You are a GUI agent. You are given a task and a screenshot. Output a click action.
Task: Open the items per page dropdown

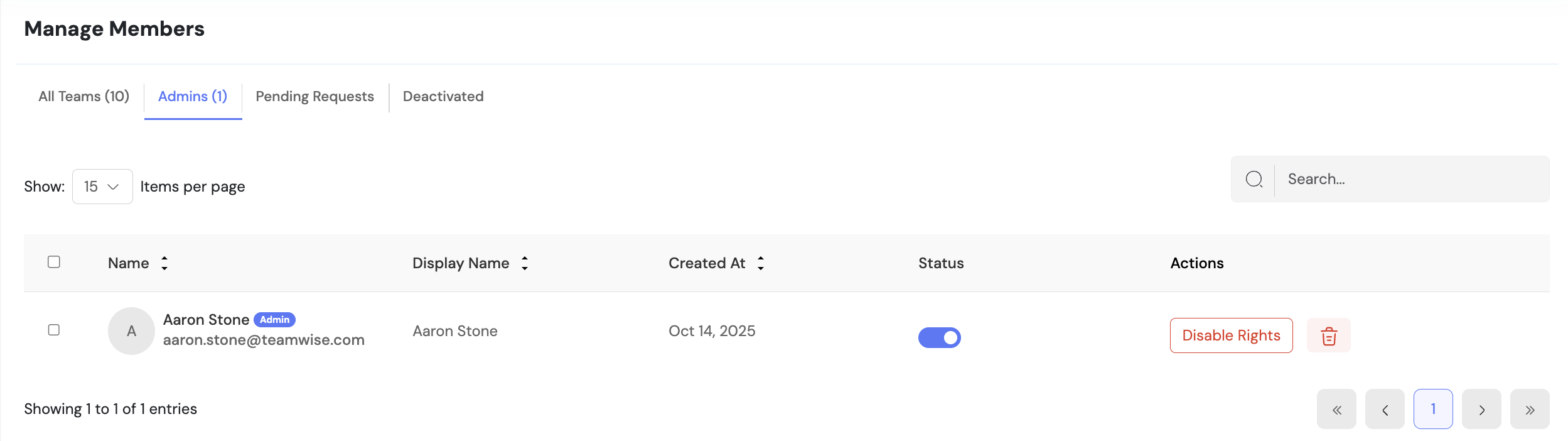pyautogui.click(x=102, y=187)
